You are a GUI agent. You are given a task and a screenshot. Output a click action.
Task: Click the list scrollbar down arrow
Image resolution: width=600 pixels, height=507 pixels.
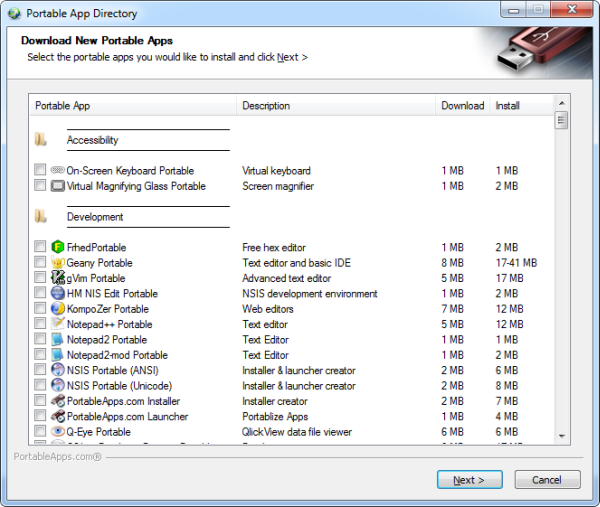click(x=561, y=436)
